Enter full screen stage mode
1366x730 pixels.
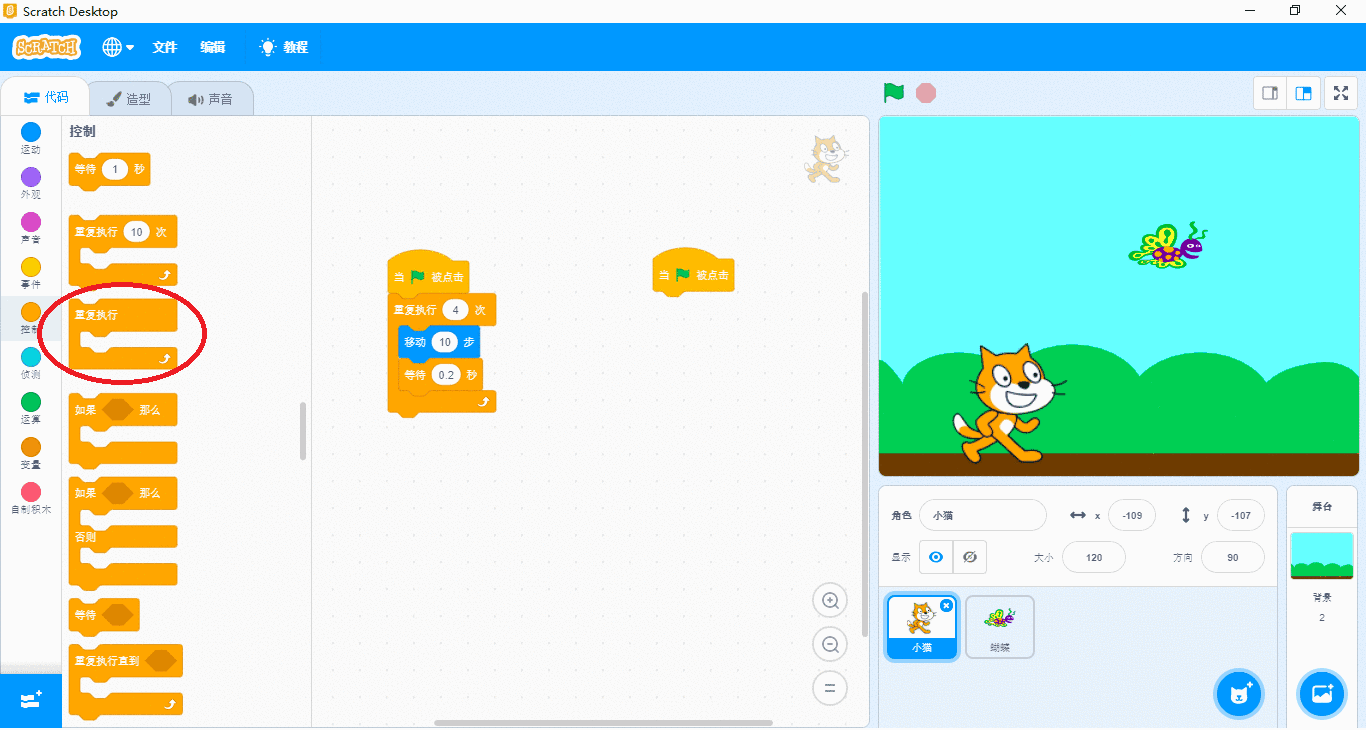[1341, 93]
